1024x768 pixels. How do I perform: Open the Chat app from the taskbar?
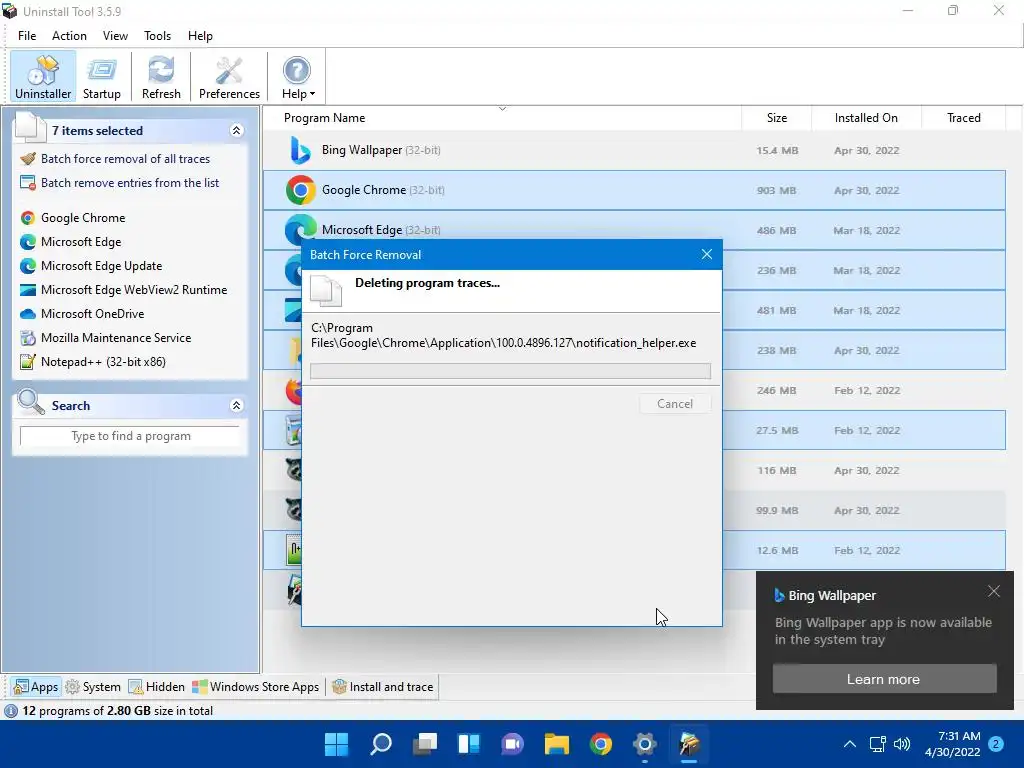pos(513,744)
